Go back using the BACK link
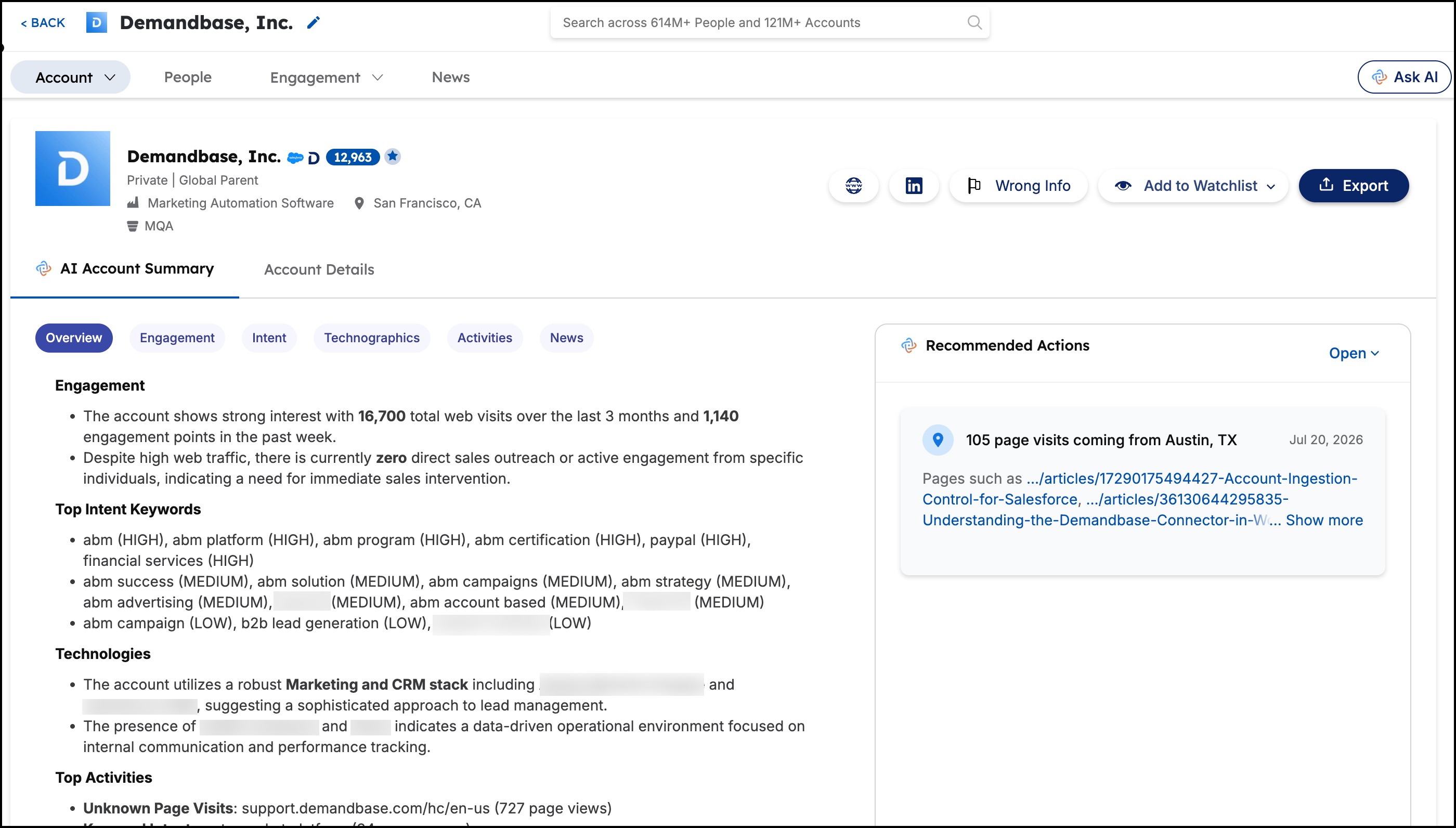1456x828 pixels. coord(43,23)
